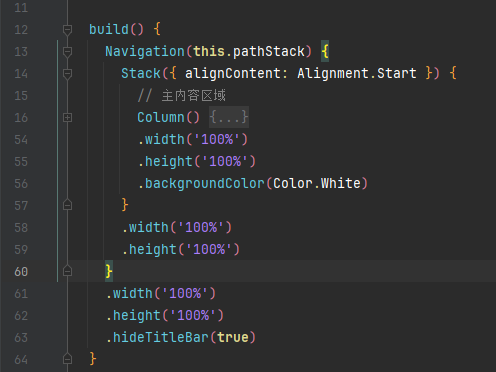Collapse the Stack block fold marker
Image resolution: width=496 pixels, height=372 pixels.
pyautogui.click(x=67, y=74)
